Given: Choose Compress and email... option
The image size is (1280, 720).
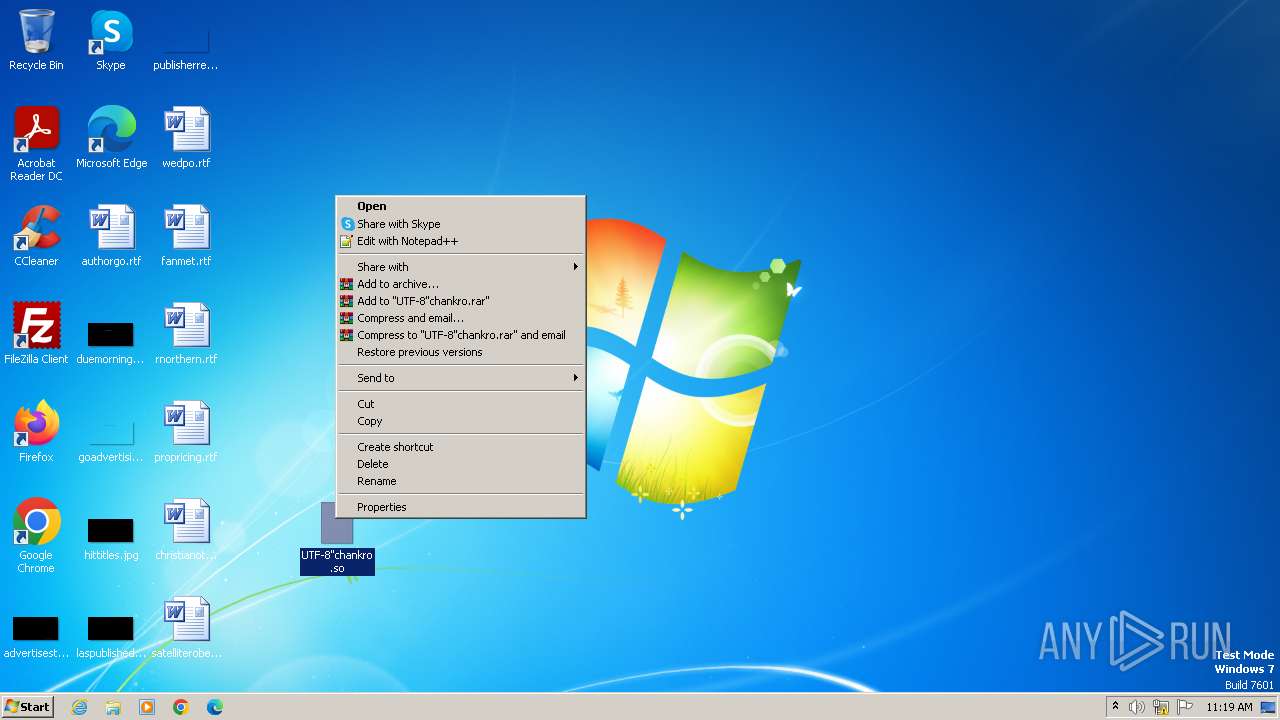Looking at the screenshot, I should click(460, 318).
